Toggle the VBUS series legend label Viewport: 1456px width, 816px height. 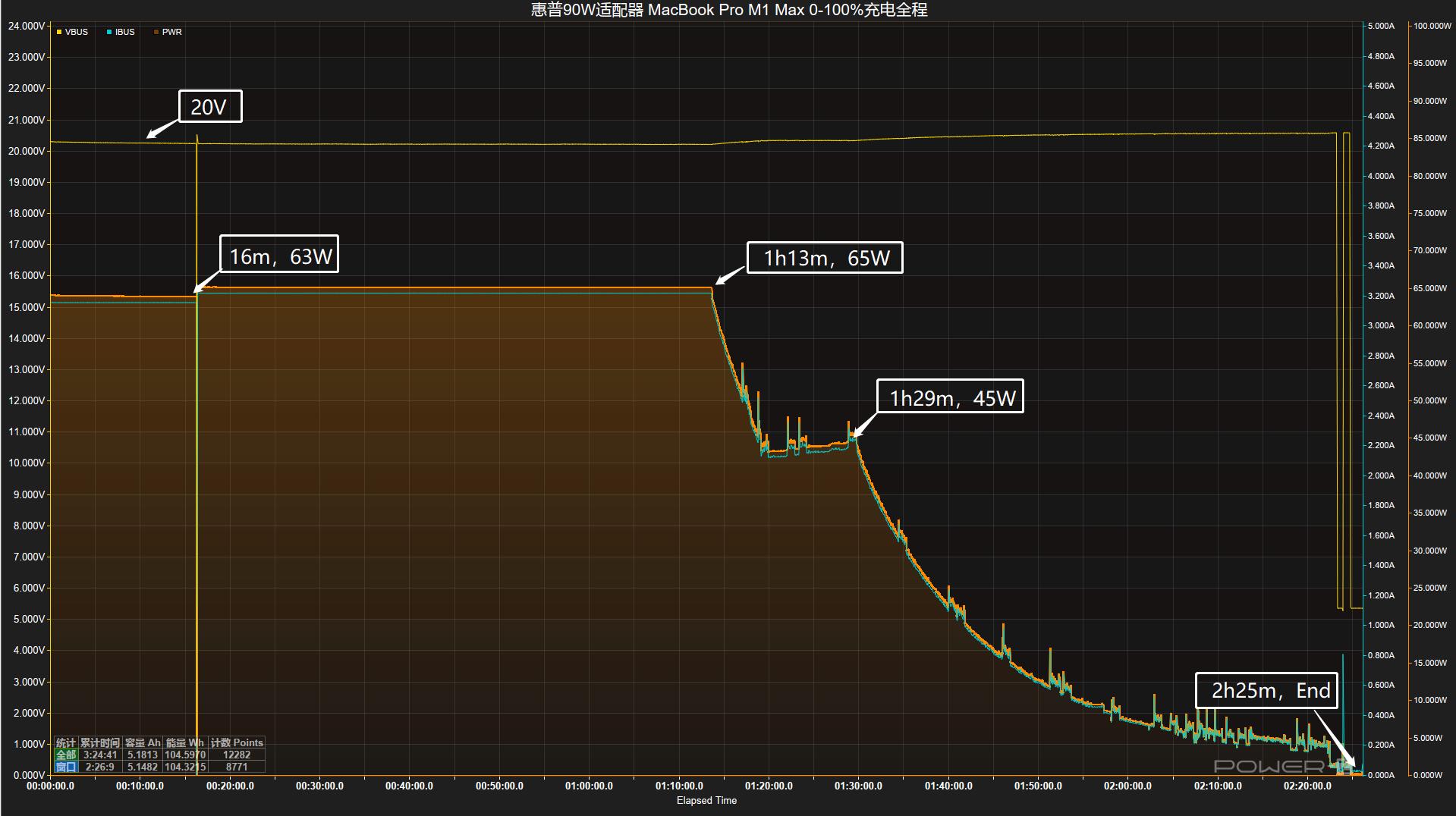pos(77,33)
